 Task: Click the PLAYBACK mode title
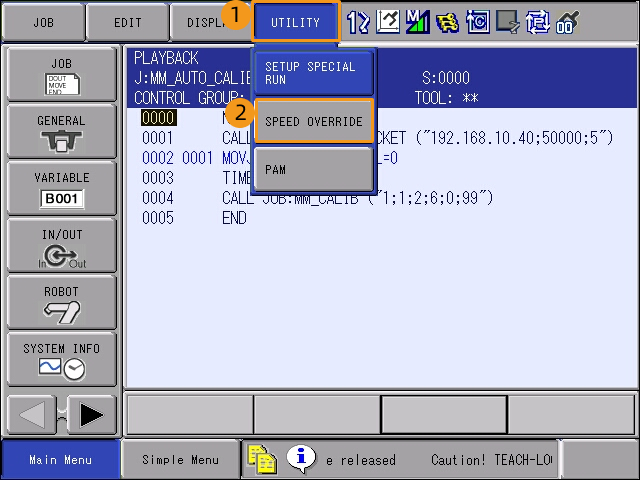pyautogui.click(x=166, y=58)
